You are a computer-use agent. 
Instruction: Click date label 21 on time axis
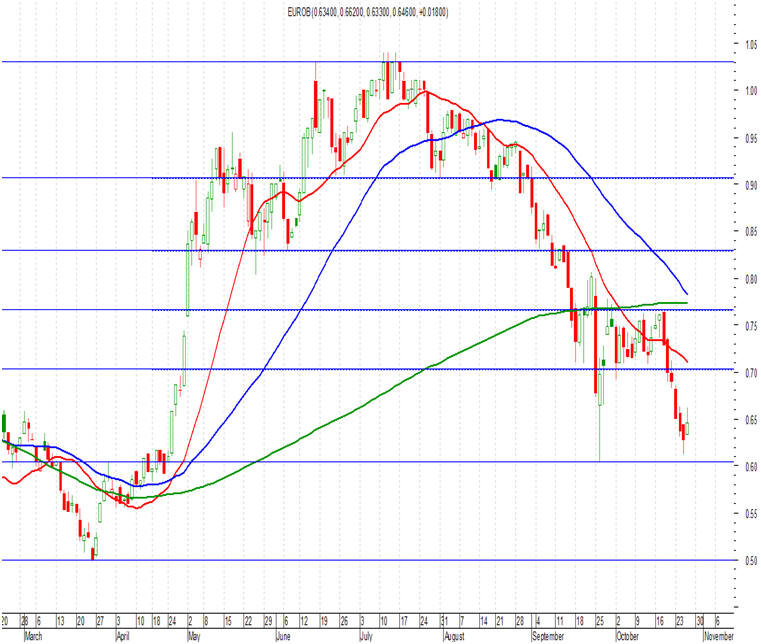500,621
